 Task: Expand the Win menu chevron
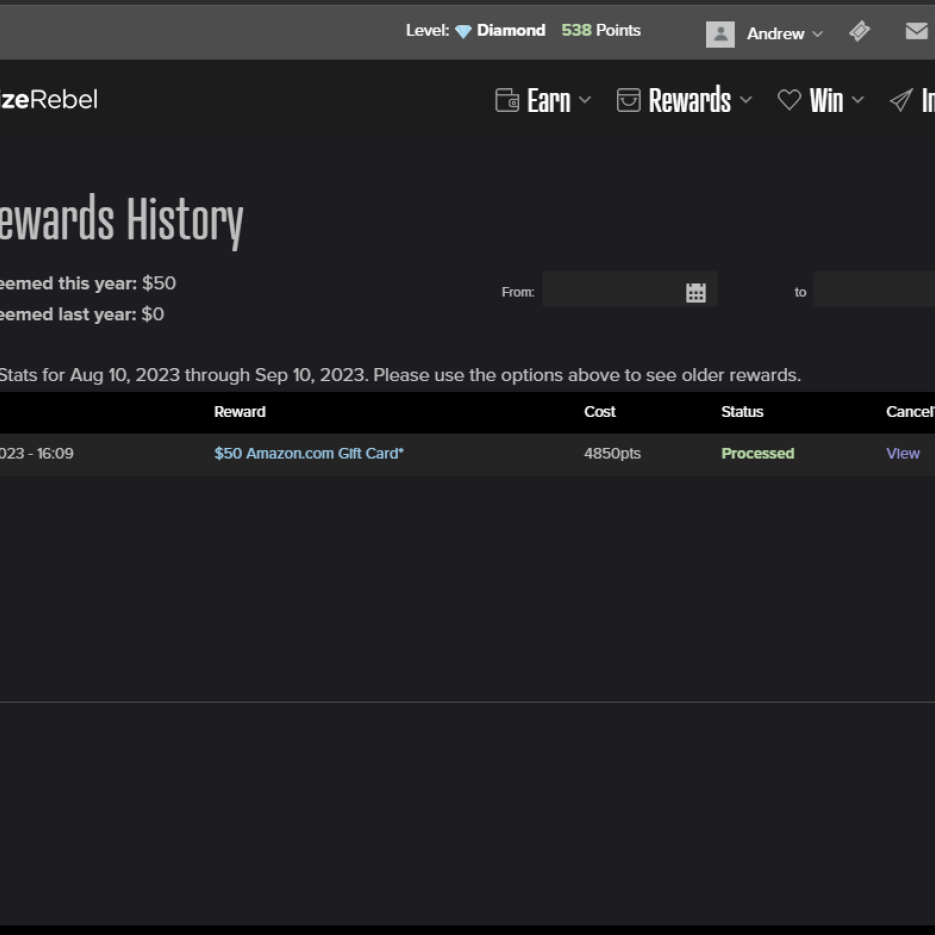858,100
